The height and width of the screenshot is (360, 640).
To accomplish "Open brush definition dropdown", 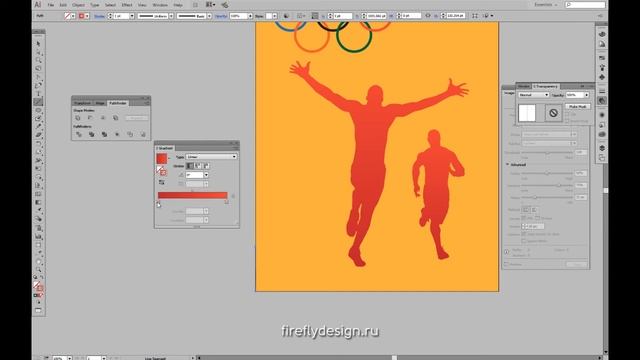I will pos(209,16).
